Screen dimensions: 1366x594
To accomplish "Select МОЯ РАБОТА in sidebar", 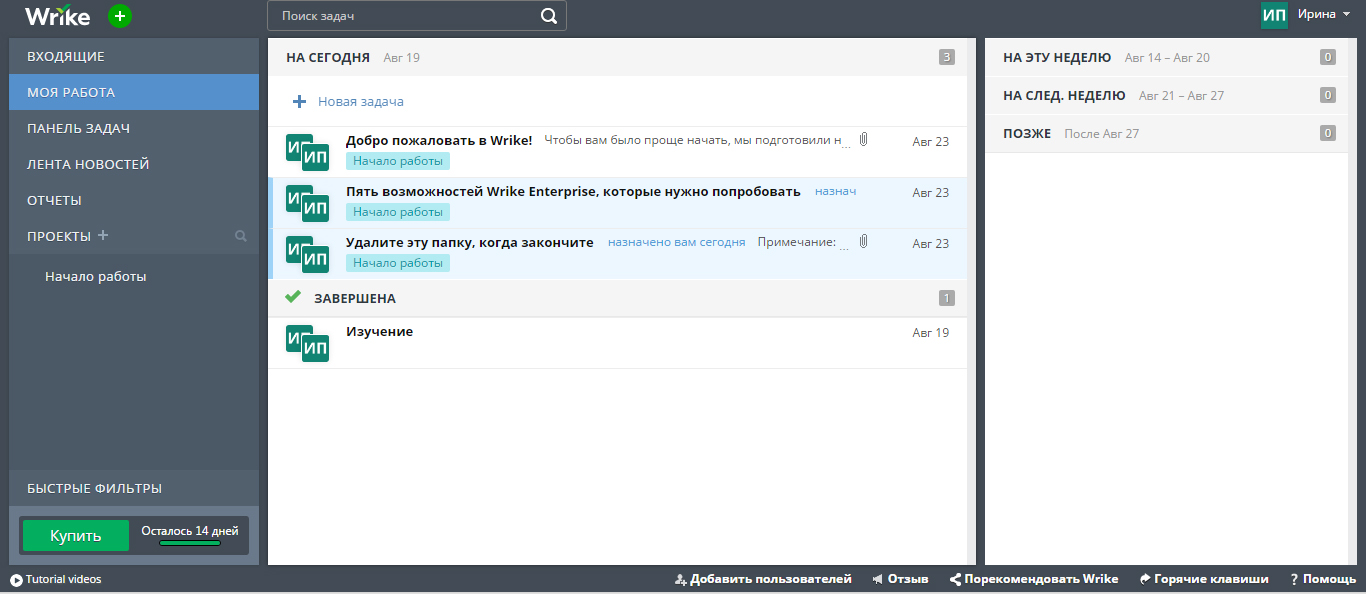I will [x=134, y=92].
